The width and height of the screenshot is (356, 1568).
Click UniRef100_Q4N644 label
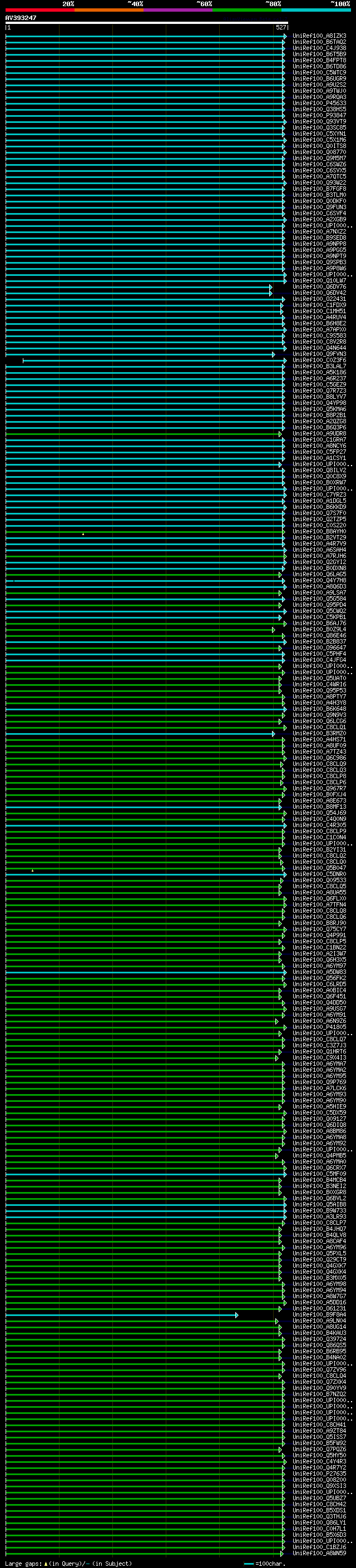click(319, 348)
